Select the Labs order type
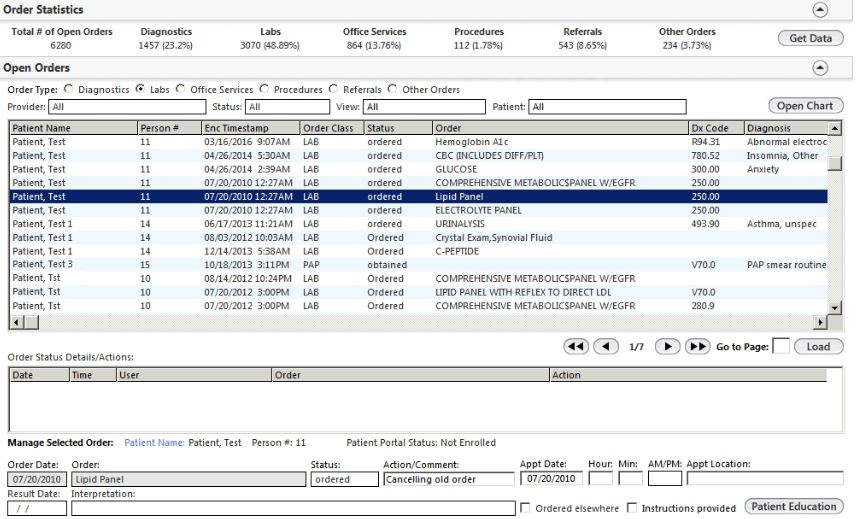This screenshot has width=859, height=519. 140,89
